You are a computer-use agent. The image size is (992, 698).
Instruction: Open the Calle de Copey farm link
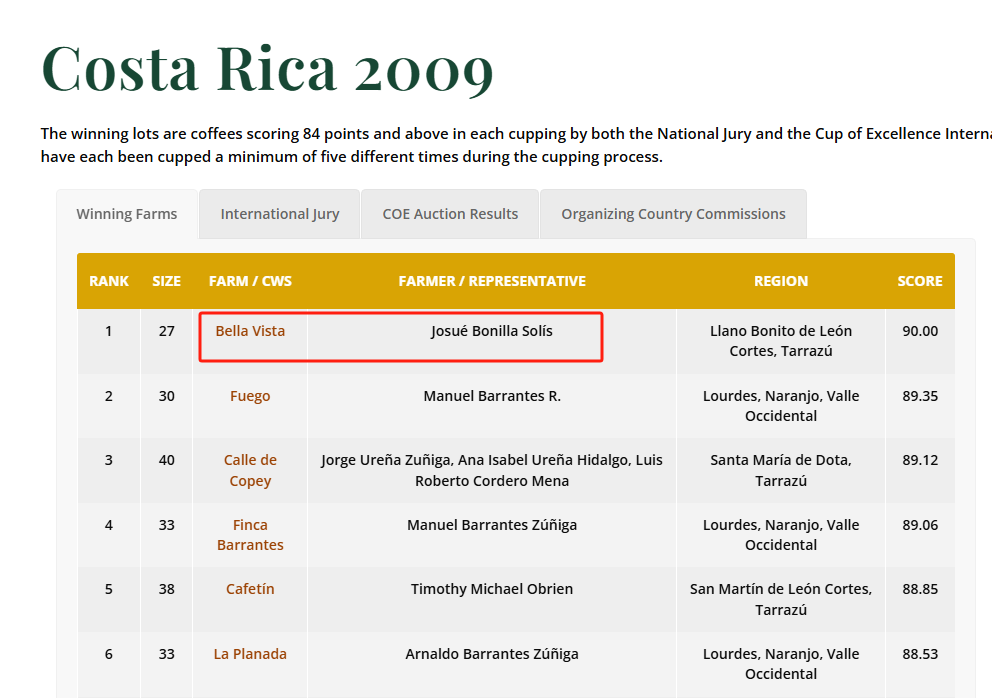click(x=250, y=470)
